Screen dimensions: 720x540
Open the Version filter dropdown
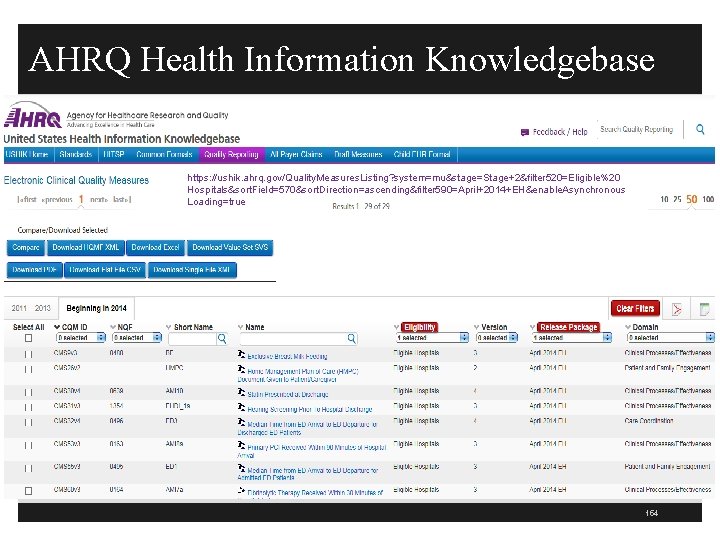497,338
